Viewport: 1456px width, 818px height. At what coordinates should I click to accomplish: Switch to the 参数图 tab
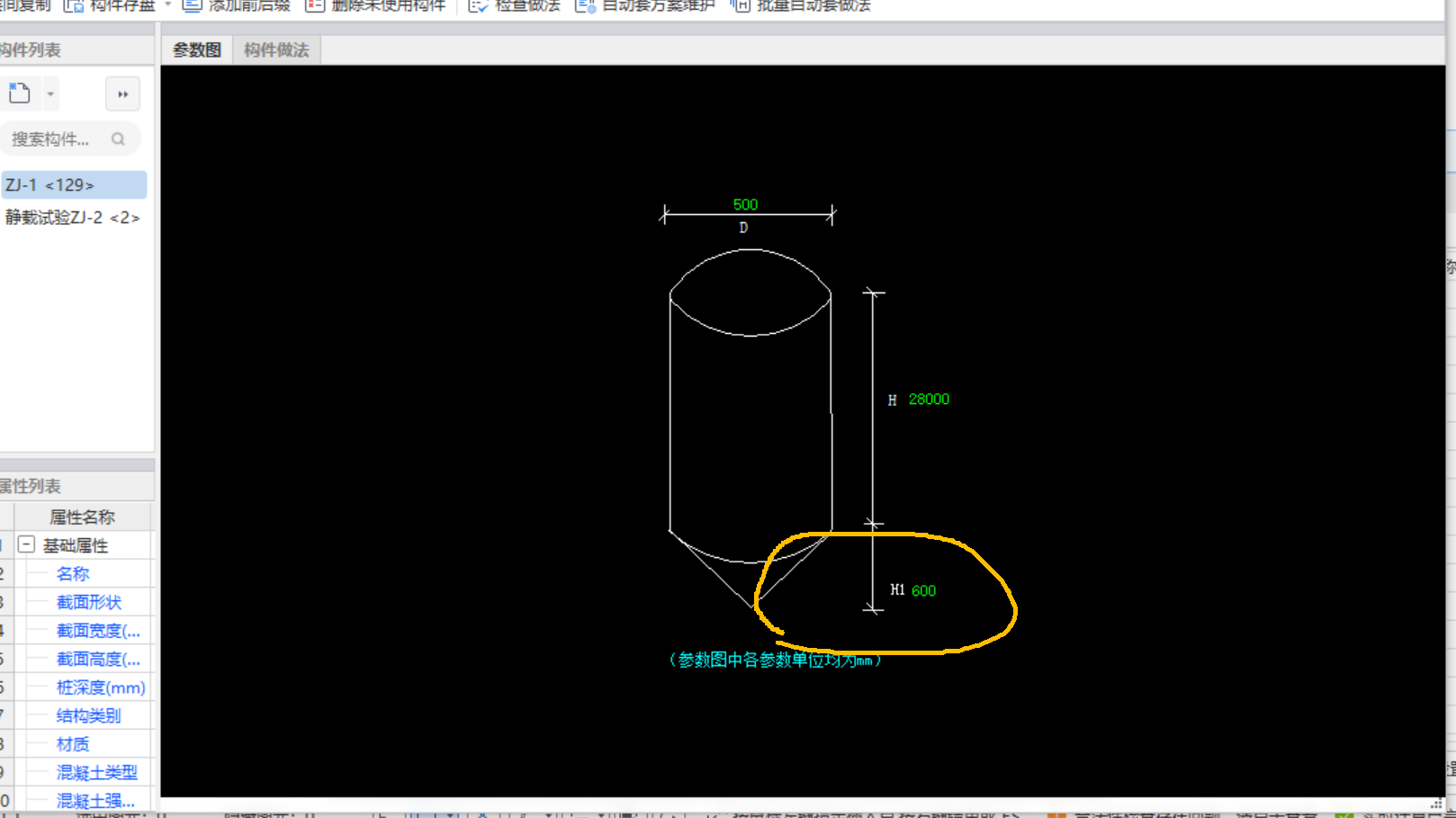coord(197,50)
